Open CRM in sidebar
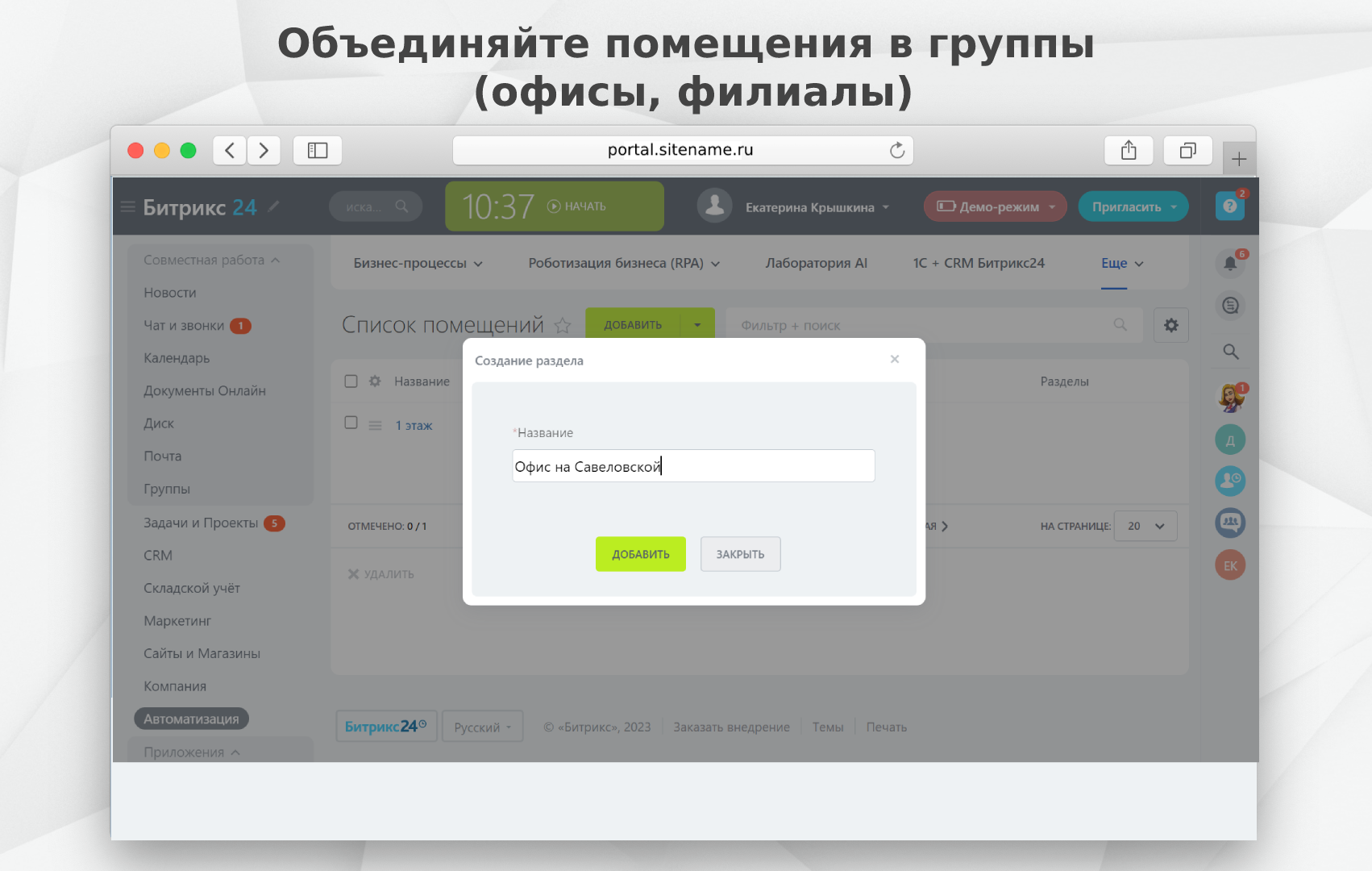Viewport: 1372px width, 871px height. tap(158, 556)
